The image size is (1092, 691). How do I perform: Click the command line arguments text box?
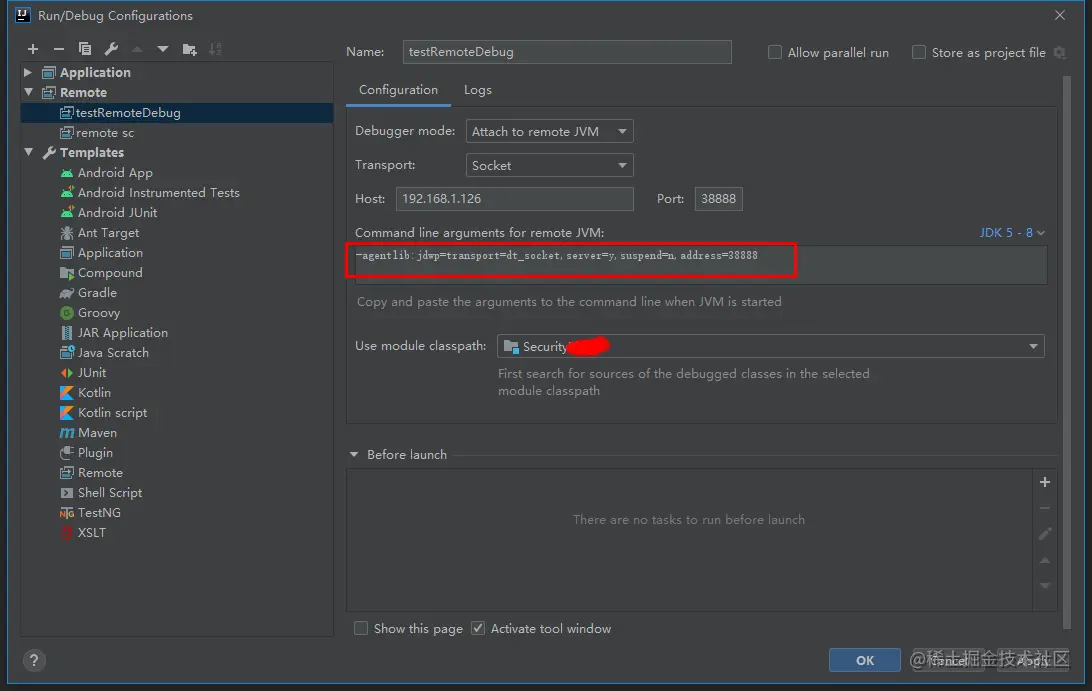[x=701, y=265]
